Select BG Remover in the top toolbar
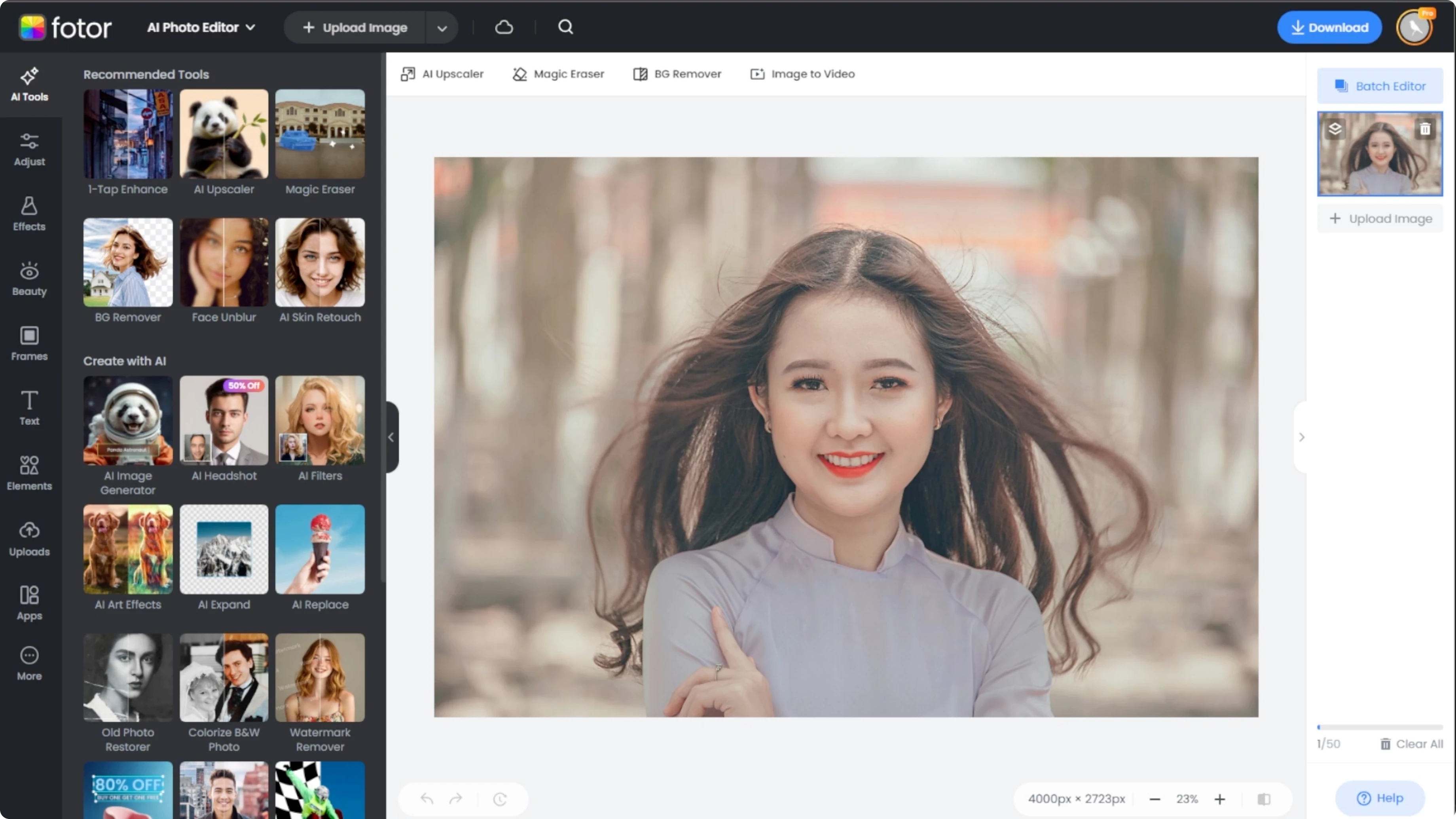 677,74
